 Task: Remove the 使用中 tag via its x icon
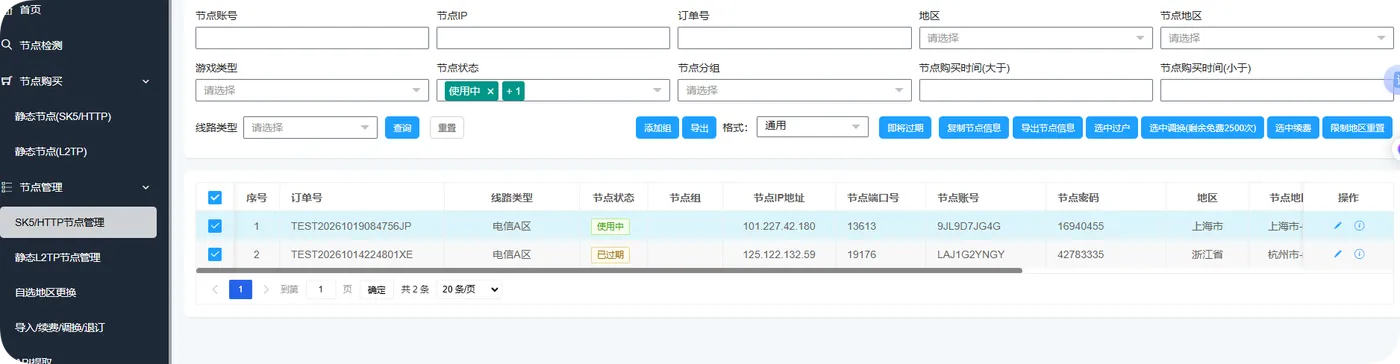click(x=490, y=91)
